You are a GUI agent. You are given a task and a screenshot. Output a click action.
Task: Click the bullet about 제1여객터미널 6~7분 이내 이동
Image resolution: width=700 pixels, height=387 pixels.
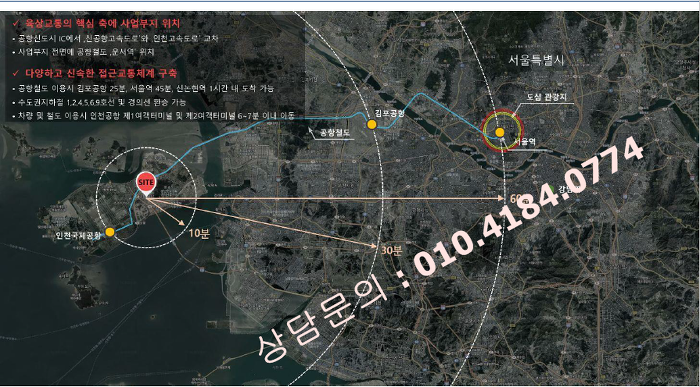154,116
